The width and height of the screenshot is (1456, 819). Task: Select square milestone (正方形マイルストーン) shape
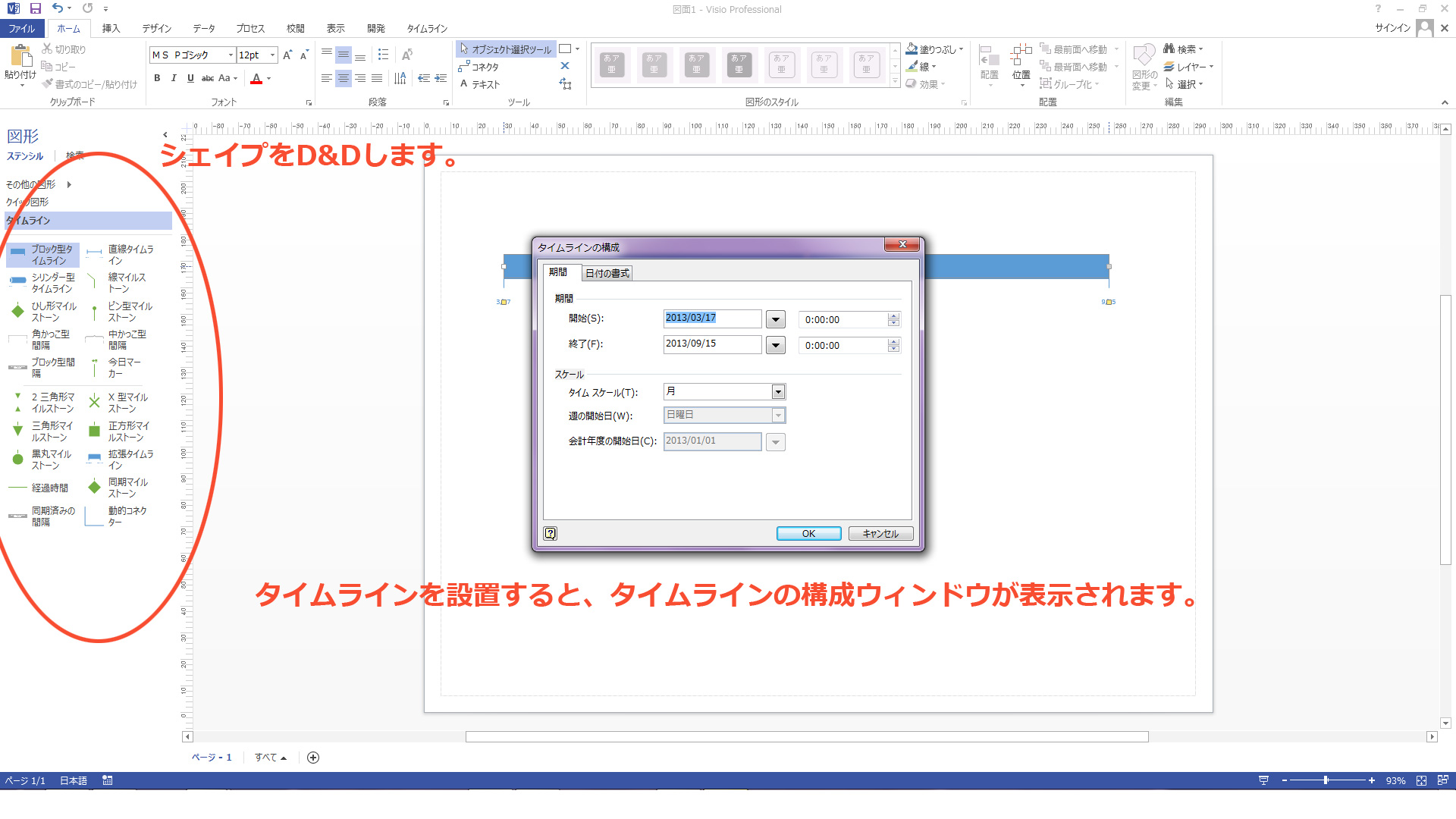pos(120,431)
